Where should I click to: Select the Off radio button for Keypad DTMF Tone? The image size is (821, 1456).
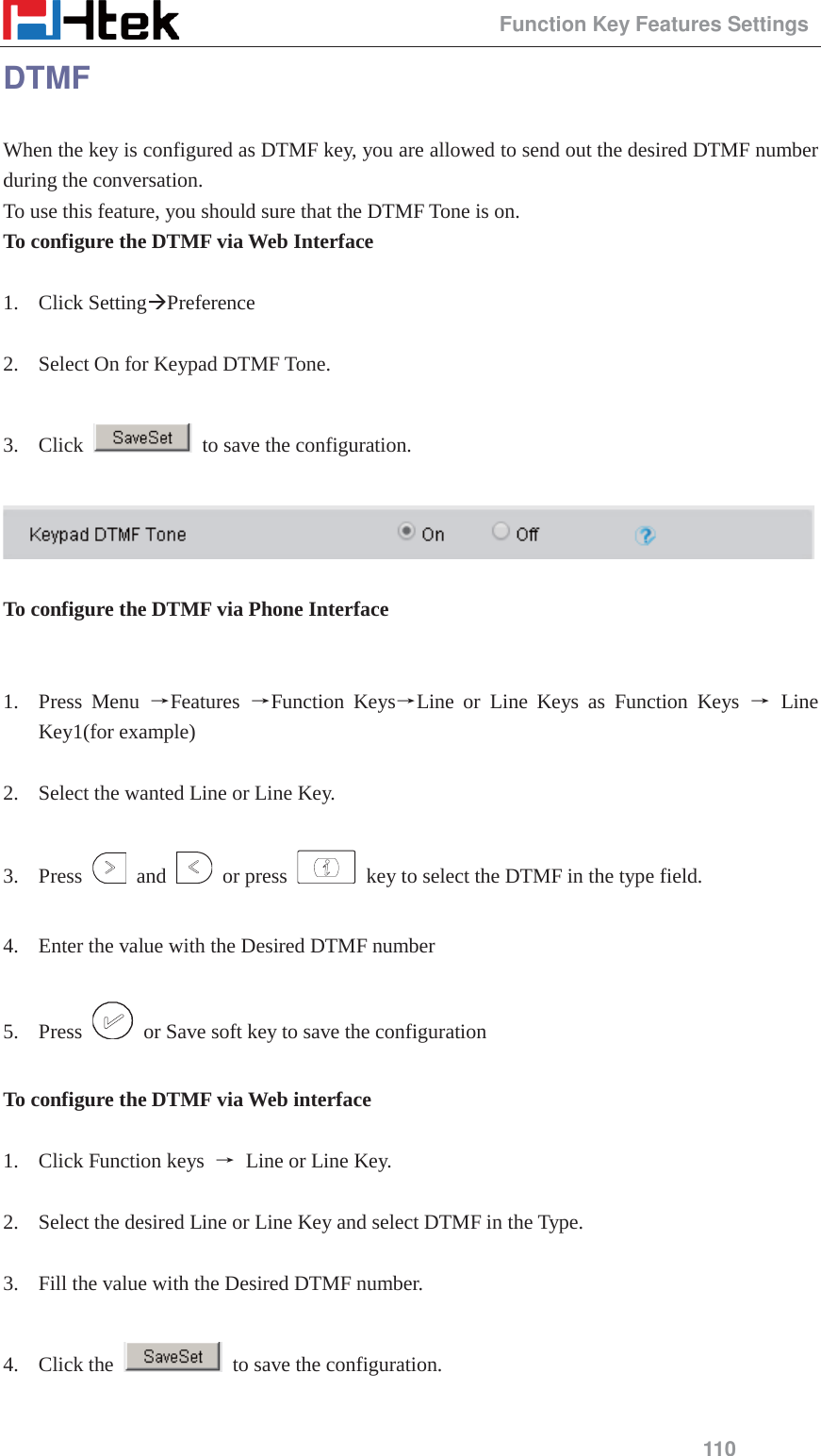click(x=501, y=530)
